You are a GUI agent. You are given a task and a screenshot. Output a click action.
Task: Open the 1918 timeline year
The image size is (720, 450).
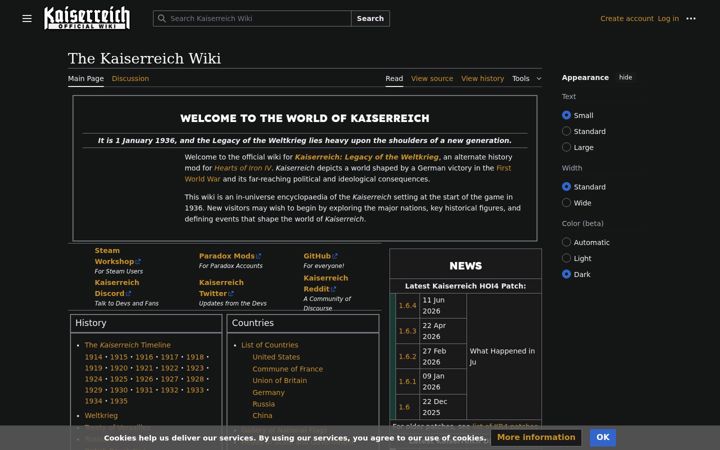(x=195, y=357)
